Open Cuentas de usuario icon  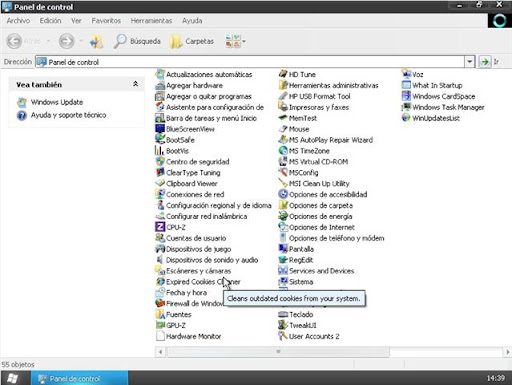click(160, 238)
